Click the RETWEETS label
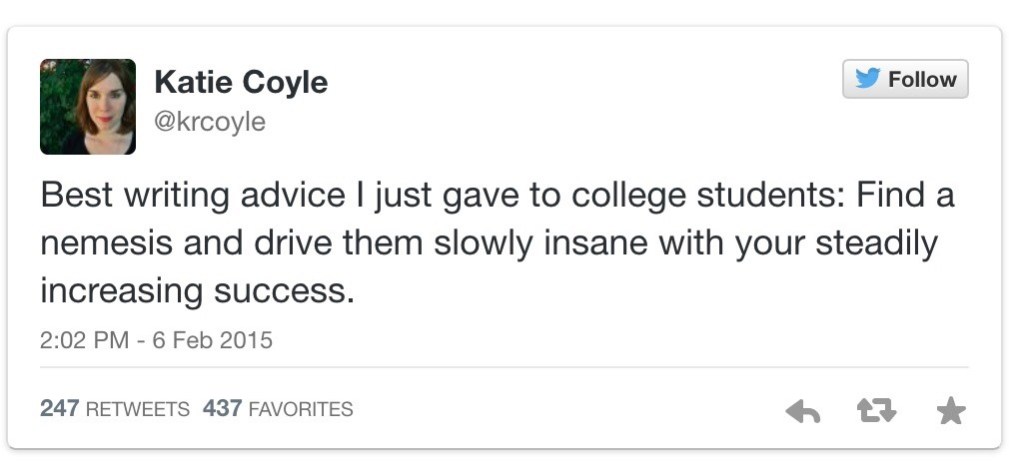This screenshot has width=1024, height=470. click(x=137, y=409)
